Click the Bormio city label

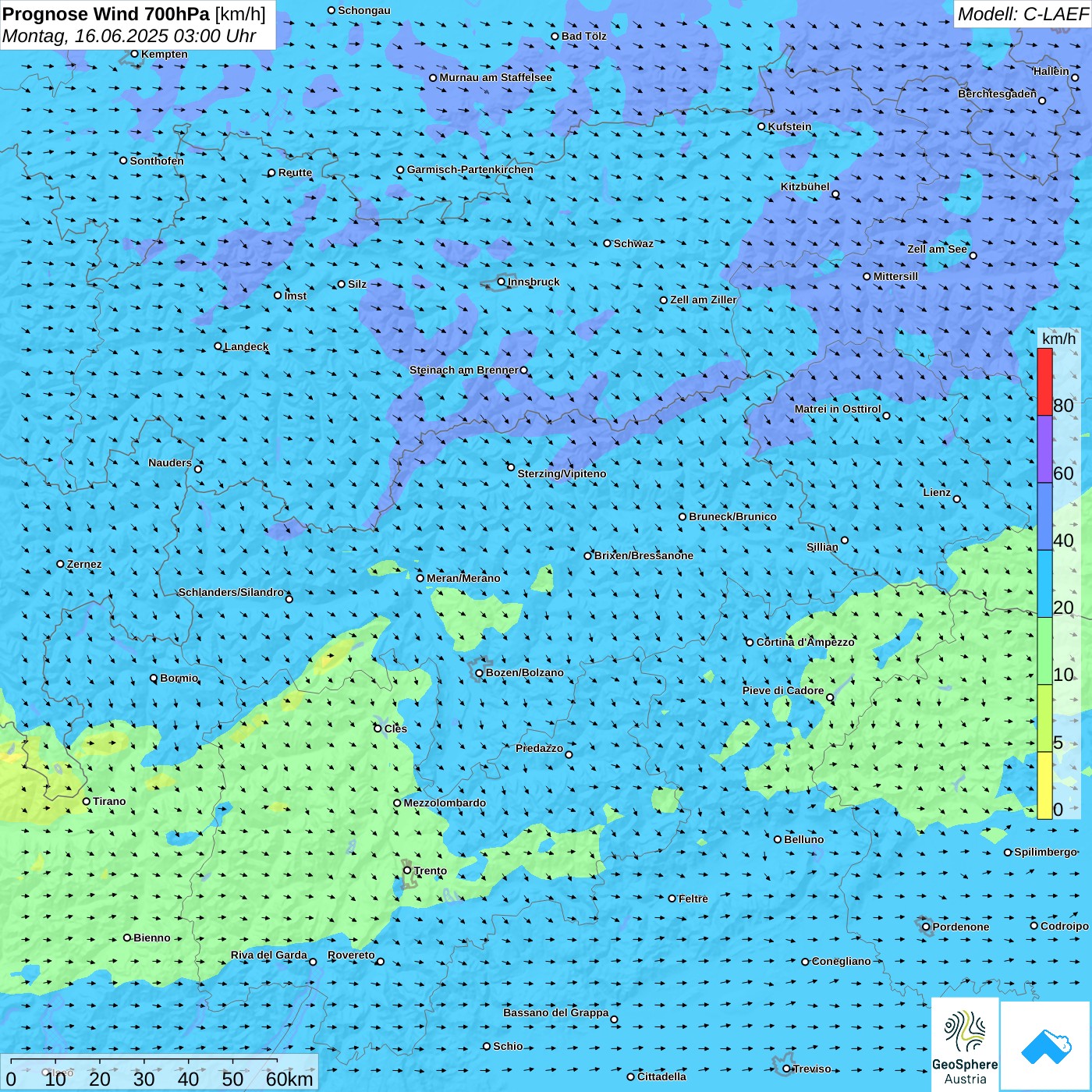[x=179, y=678]
